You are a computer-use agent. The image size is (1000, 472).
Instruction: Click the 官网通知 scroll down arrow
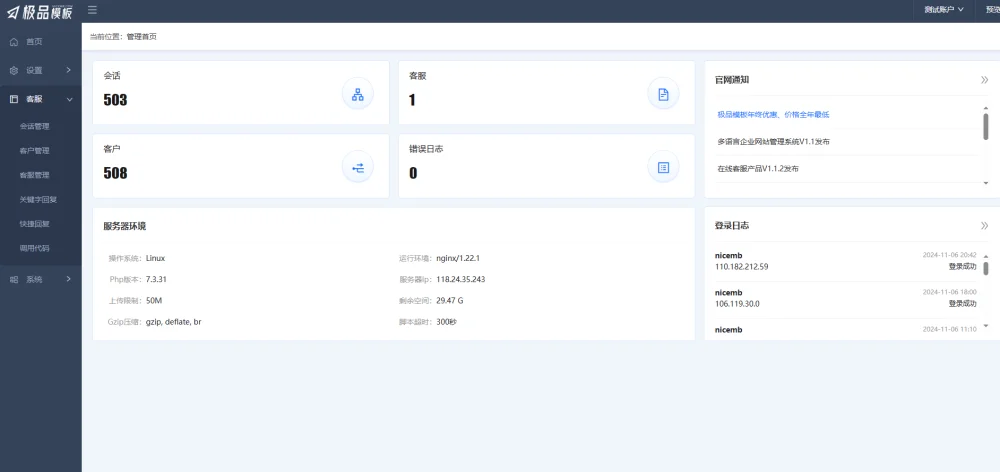coord(986,183)
